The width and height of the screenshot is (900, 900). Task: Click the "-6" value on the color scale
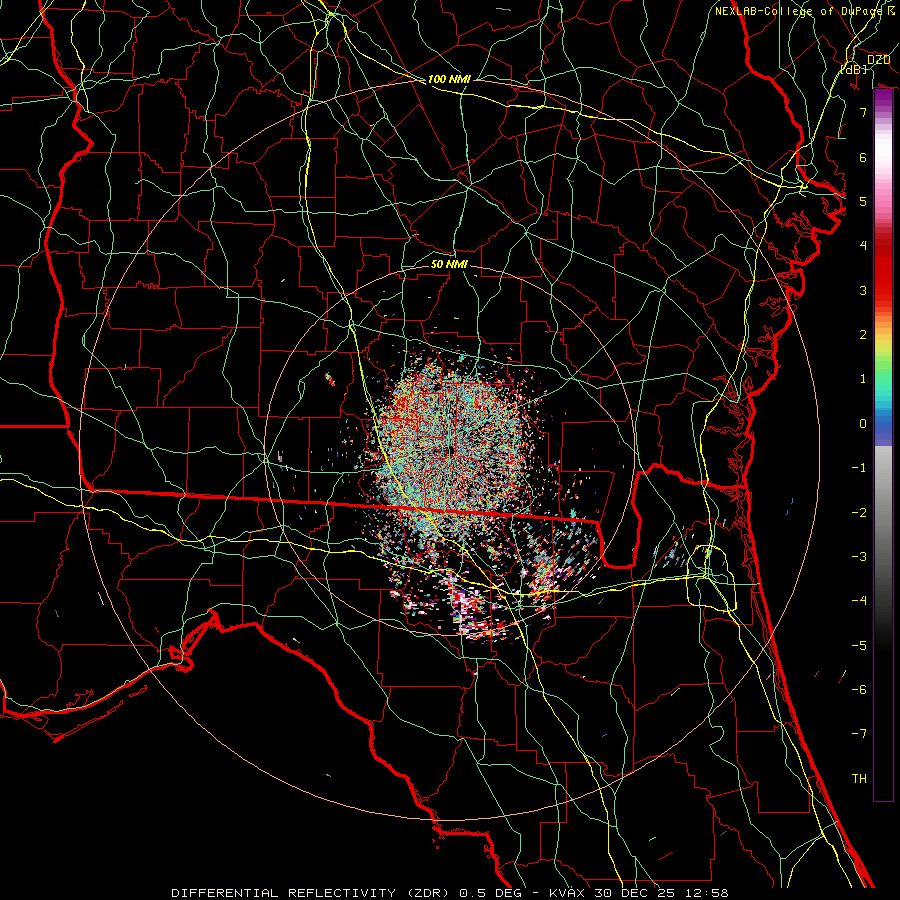859,690
